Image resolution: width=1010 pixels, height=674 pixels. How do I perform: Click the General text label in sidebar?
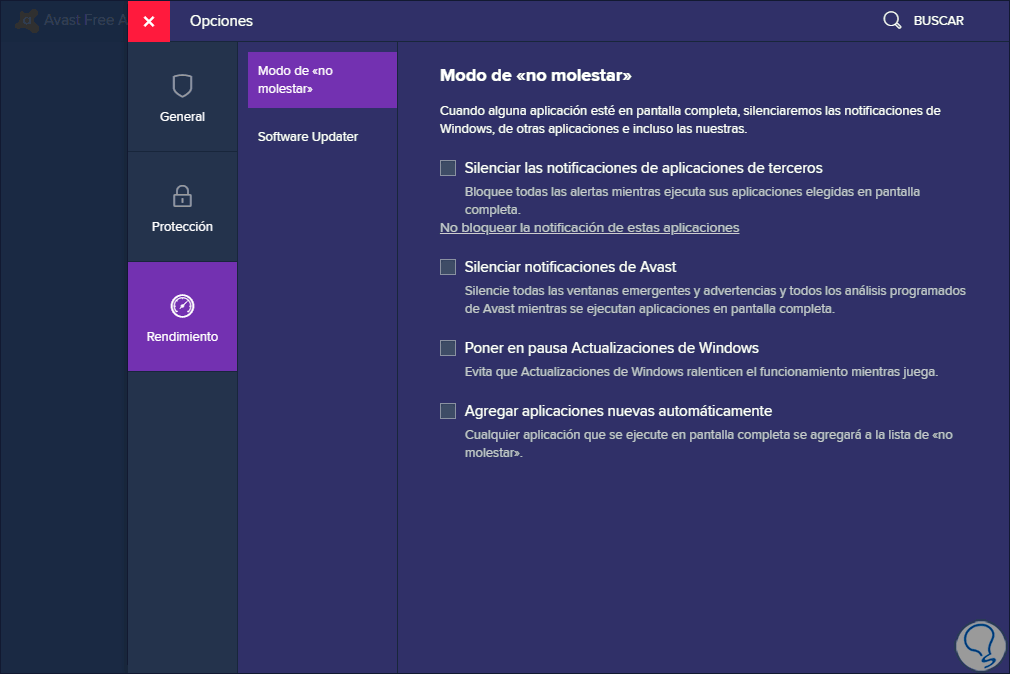pos(182,117)
